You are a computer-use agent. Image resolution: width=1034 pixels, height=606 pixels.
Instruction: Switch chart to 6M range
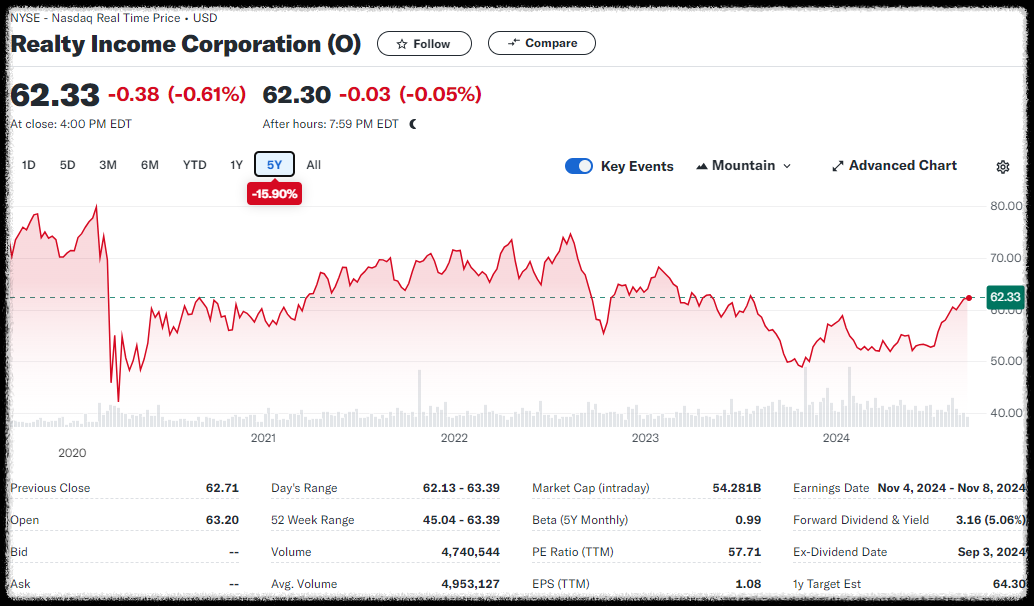point(150,165)
